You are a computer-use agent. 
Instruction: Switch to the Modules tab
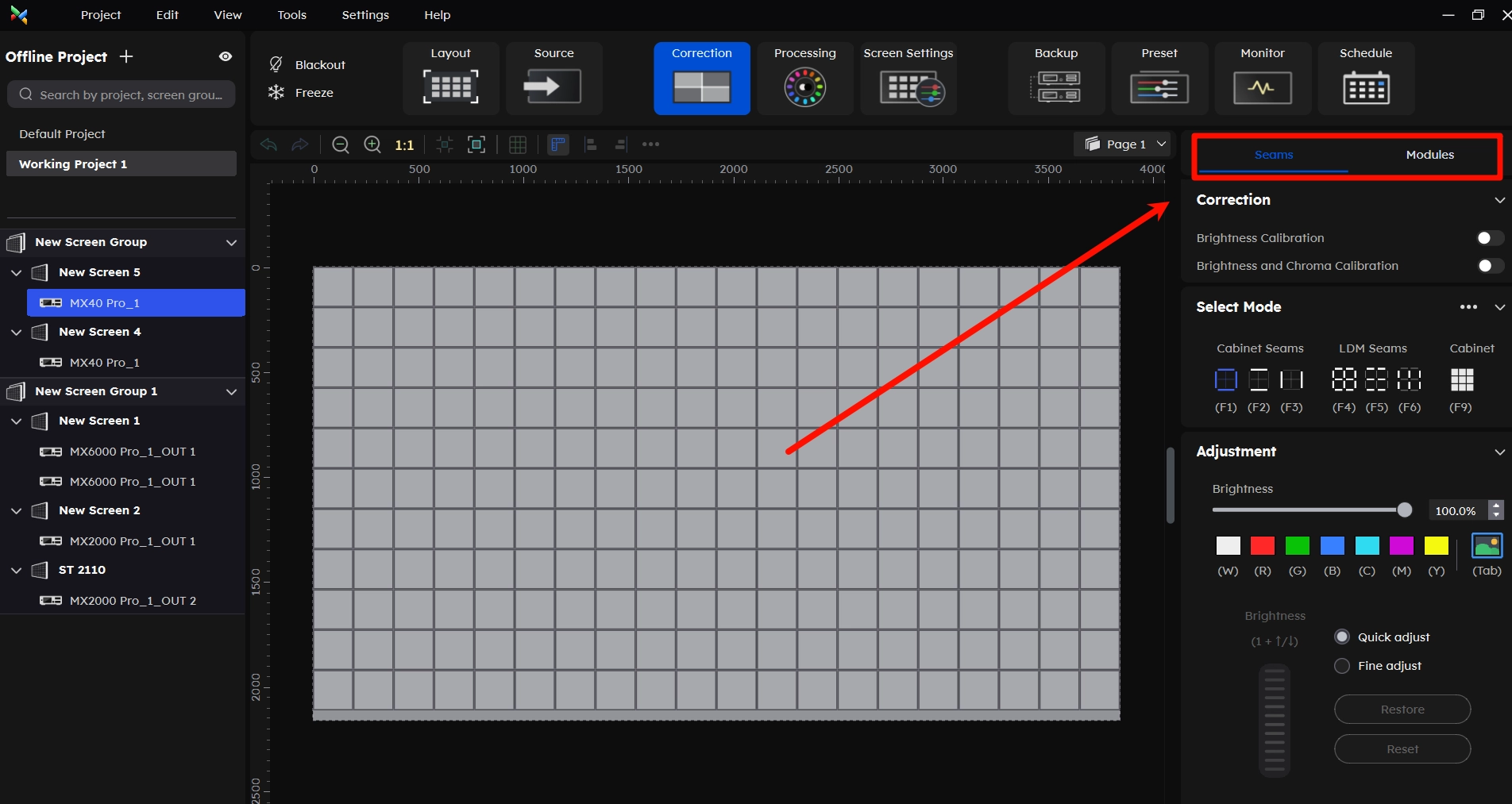[x=1429, y=155]
